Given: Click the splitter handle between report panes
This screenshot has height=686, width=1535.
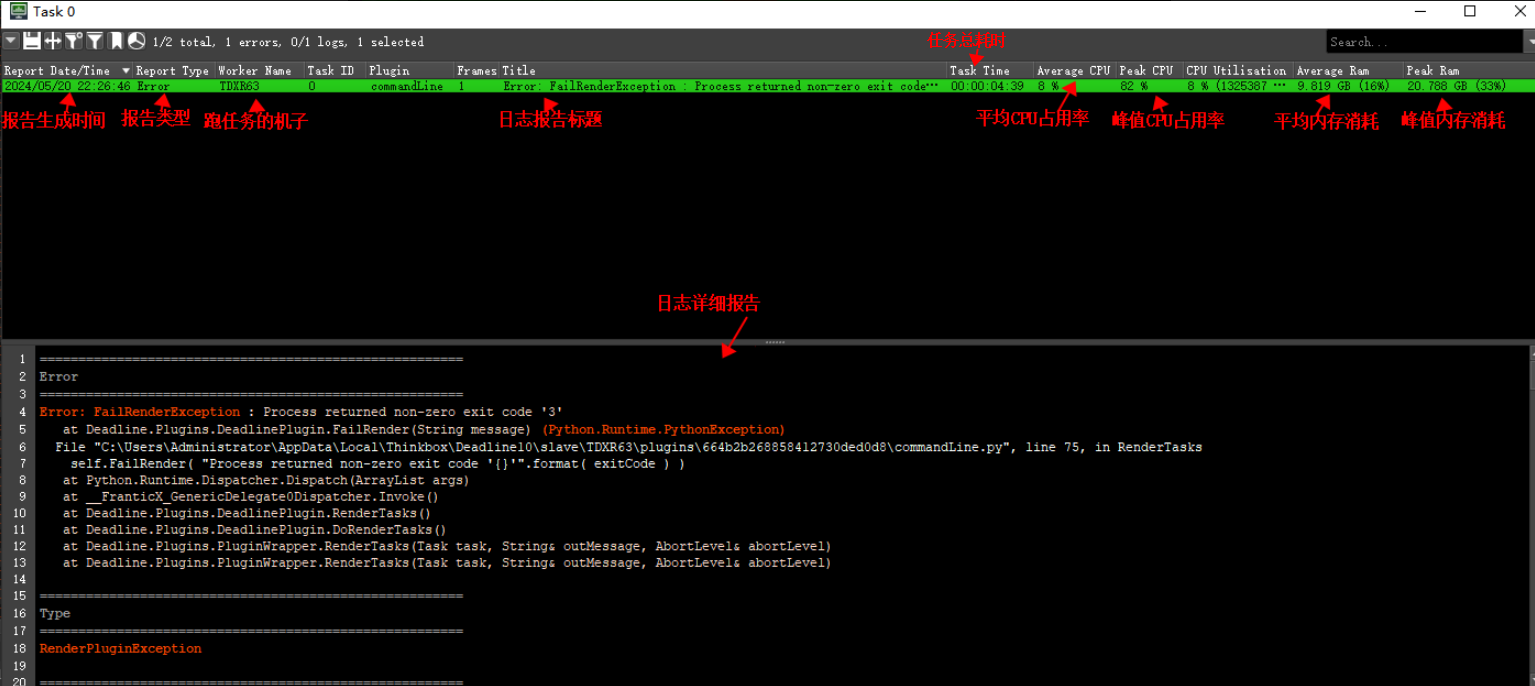Looking at the screenshot, I should click(x=774, y=342).
